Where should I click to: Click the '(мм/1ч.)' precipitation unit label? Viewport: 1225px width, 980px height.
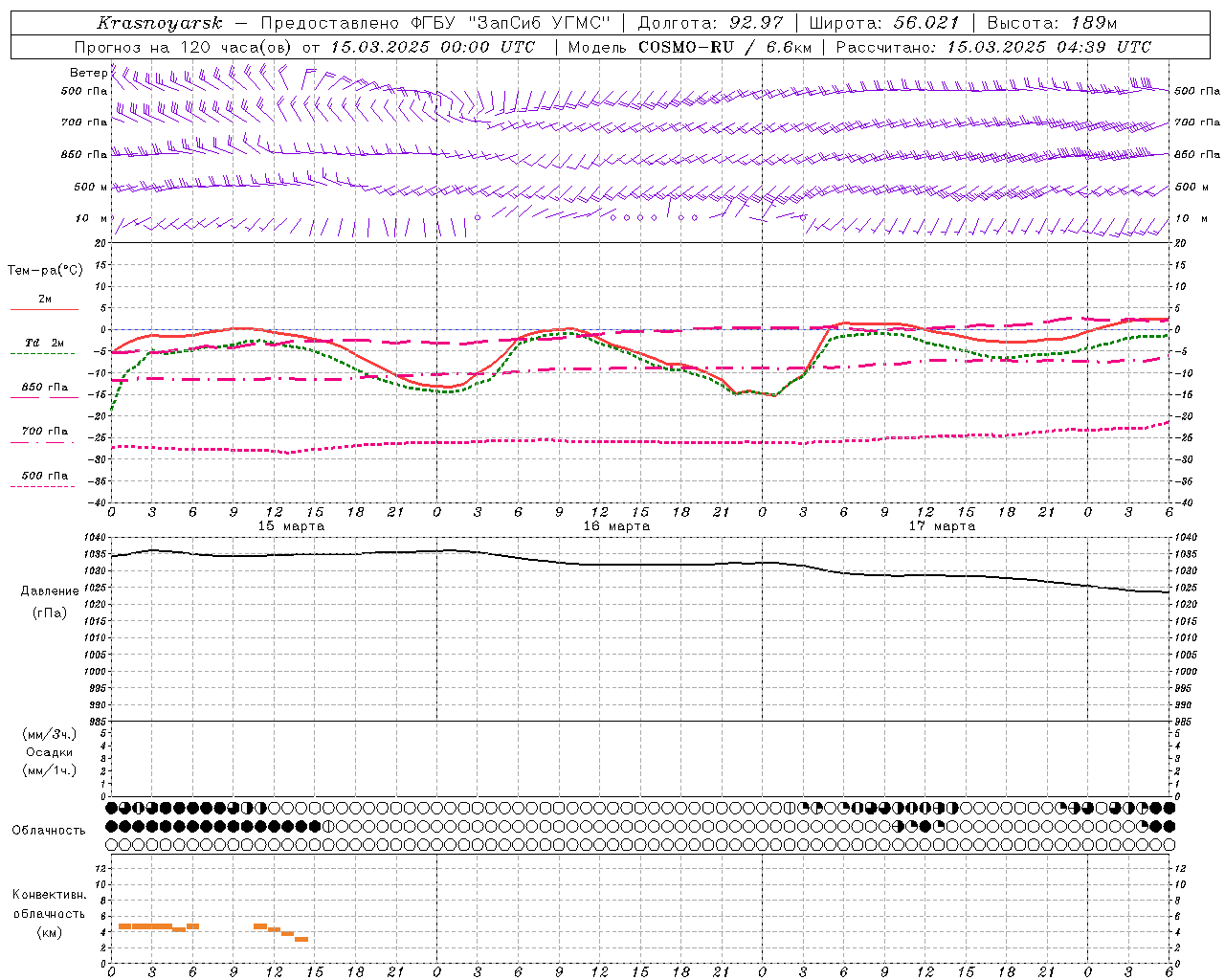pyautogui.click(x=50, y=770)
